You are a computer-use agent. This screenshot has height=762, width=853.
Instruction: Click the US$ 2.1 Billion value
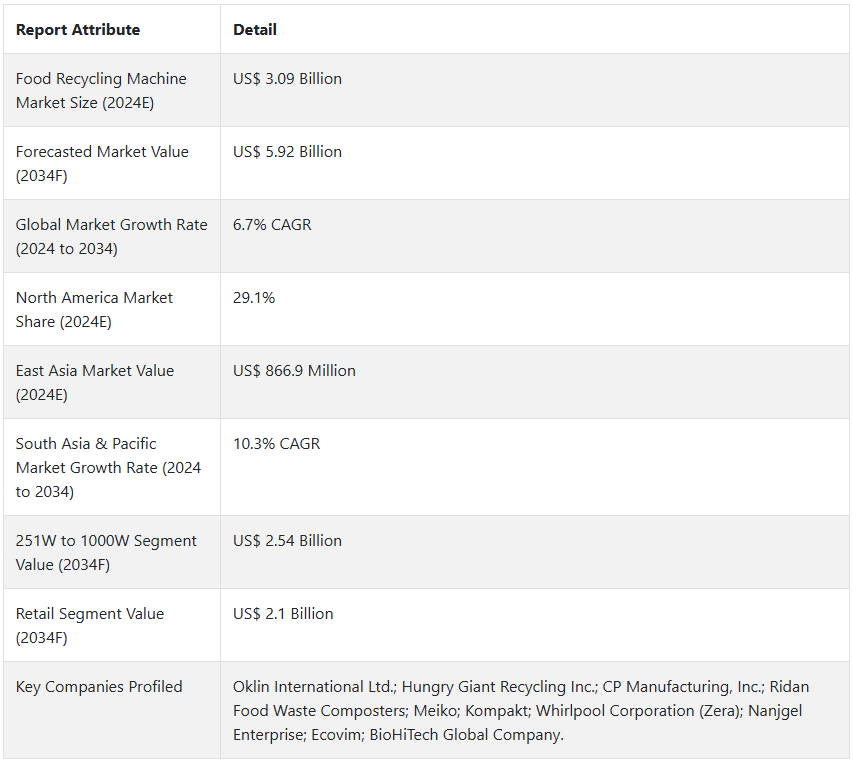(283, 614)
